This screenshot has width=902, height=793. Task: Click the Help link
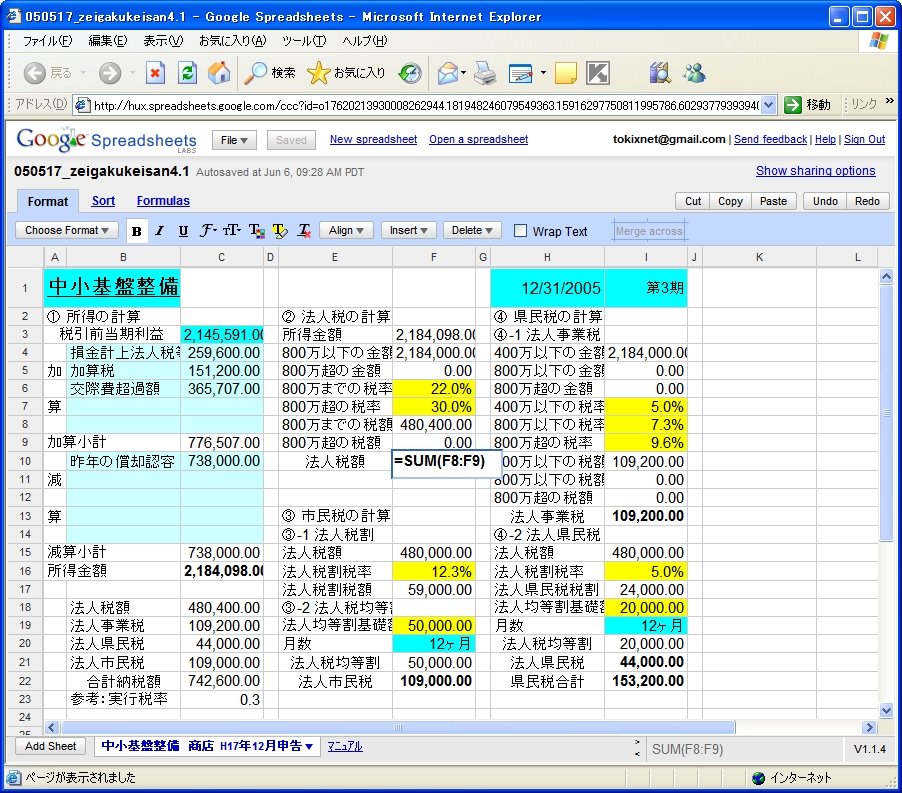point(825,139)
